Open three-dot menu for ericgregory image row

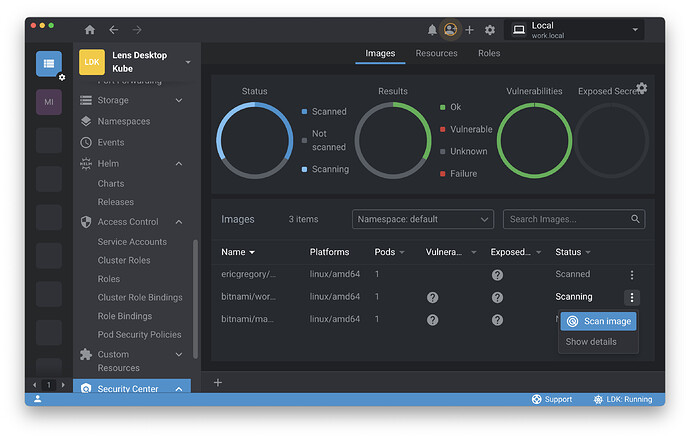click(x=631, y=275)
